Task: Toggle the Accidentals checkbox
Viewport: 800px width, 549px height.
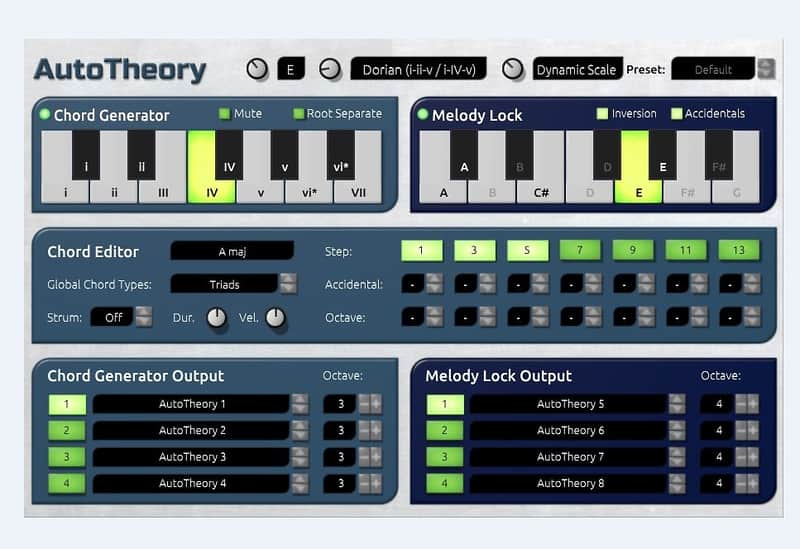Action: [x=677, y=113]
